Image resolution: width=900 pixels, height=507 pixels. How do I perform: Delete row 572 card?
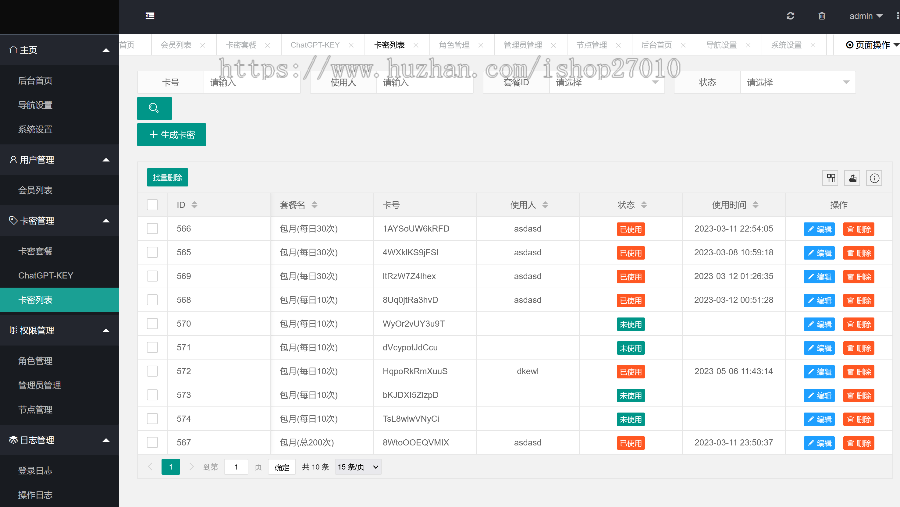coord(858,372)
